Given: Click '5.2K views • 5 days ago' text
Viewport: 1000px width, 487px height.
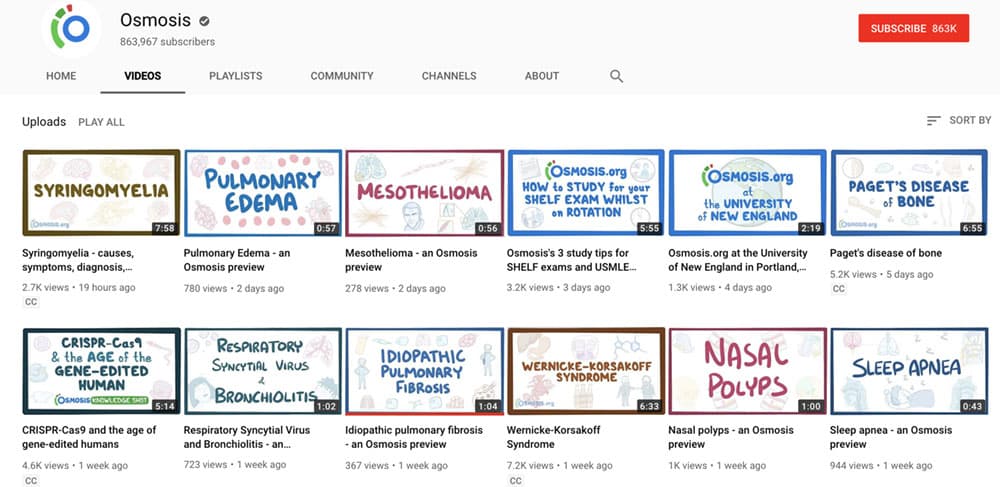Looking at the screenshot, I should click(x=882, y=274).
